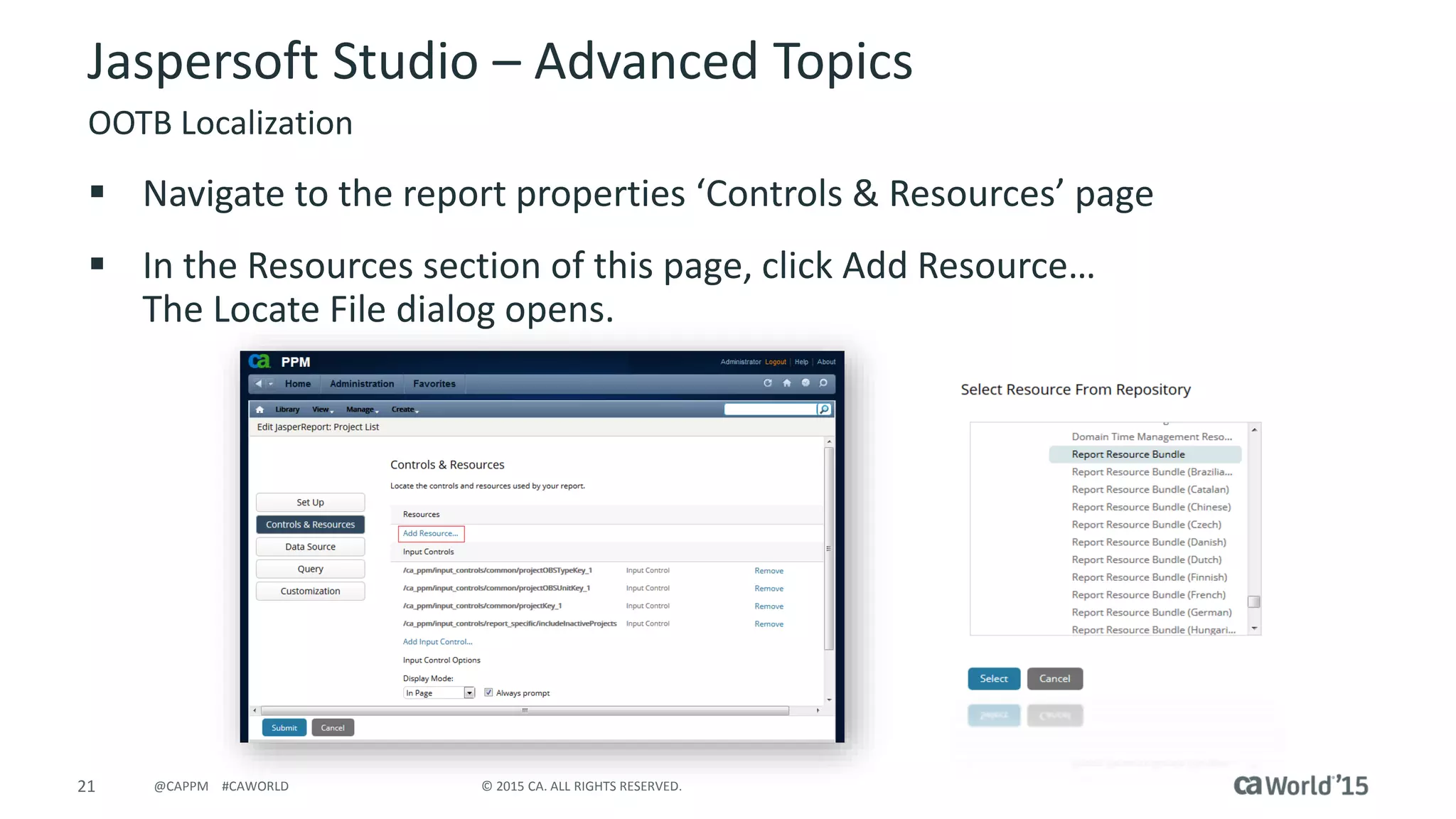Expand the Manage menu
Image resolution: width=1456 pixels, height=819 pixels.
(x=363, y=409)
